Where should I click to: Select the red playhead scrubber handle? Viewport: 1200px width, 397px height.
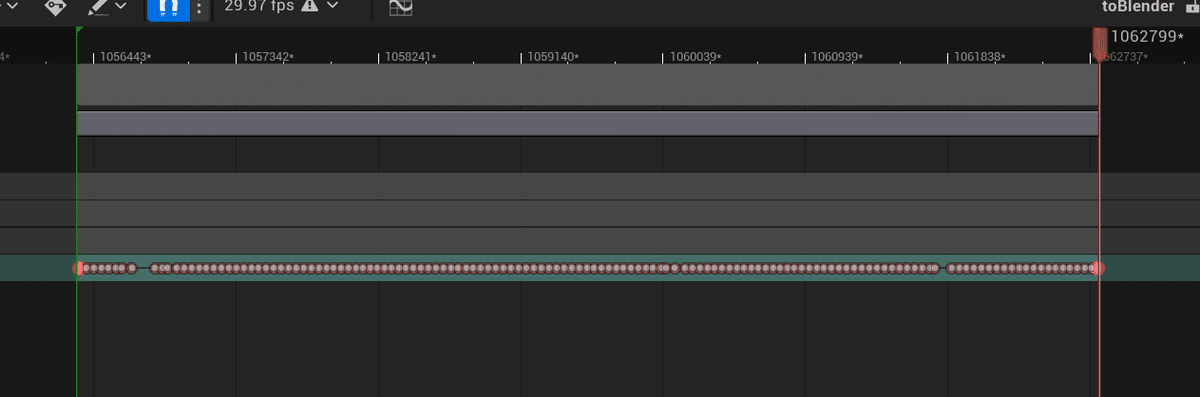1099,45
